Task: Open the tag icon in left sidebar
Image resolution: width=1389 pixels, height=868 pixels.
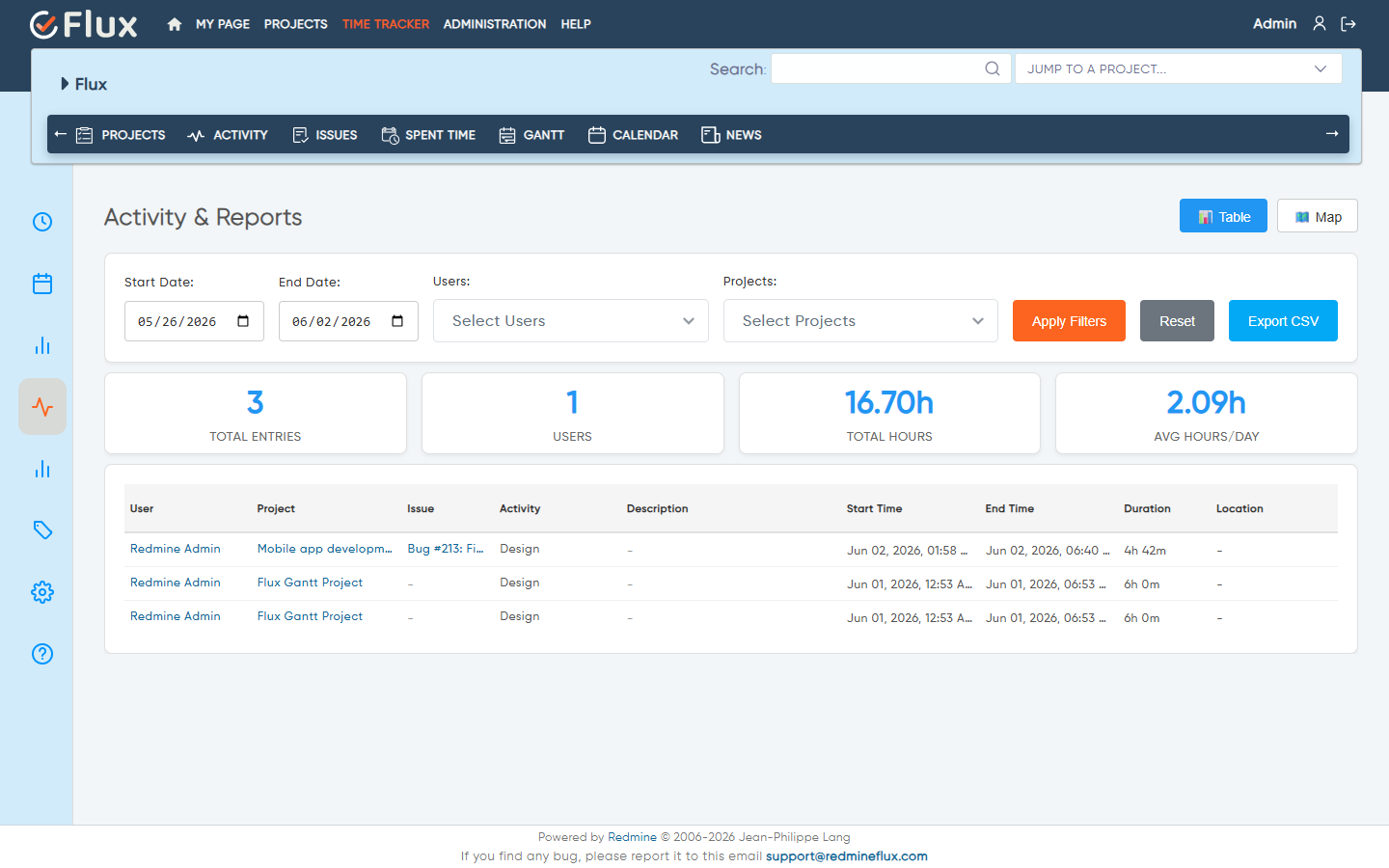Action: (42, 530)
